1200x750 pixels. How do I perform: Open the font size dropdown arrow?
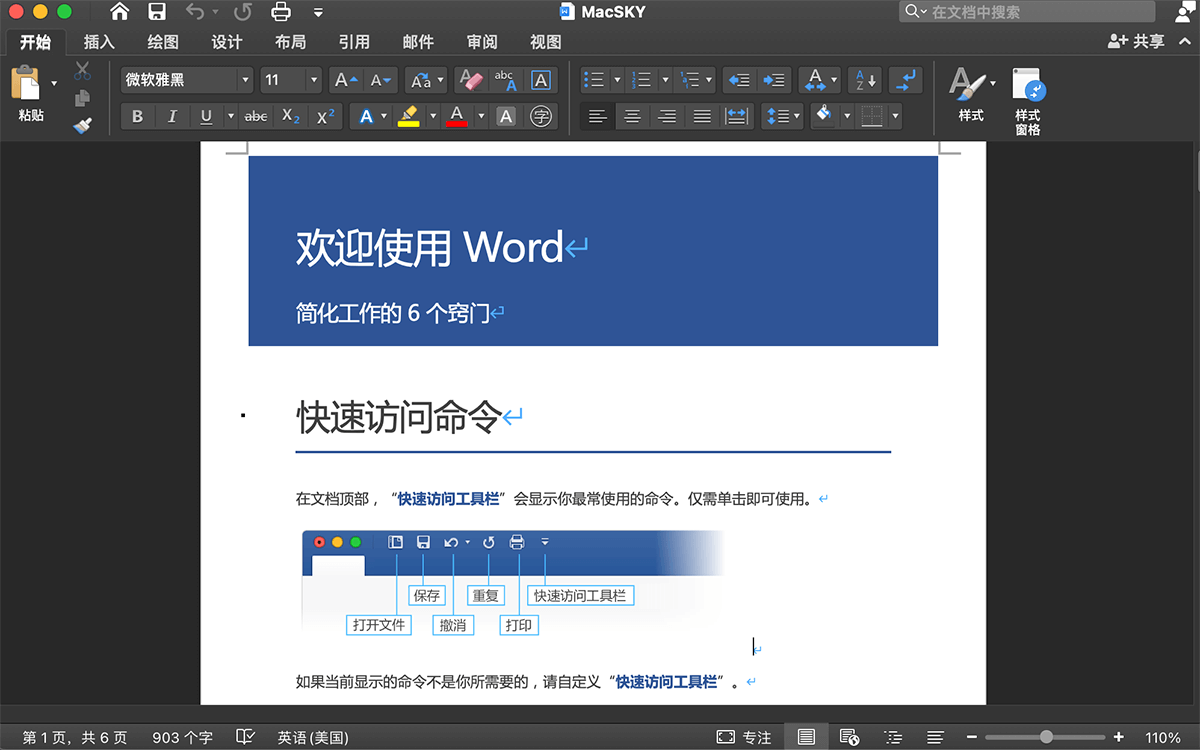click(314, 80)
